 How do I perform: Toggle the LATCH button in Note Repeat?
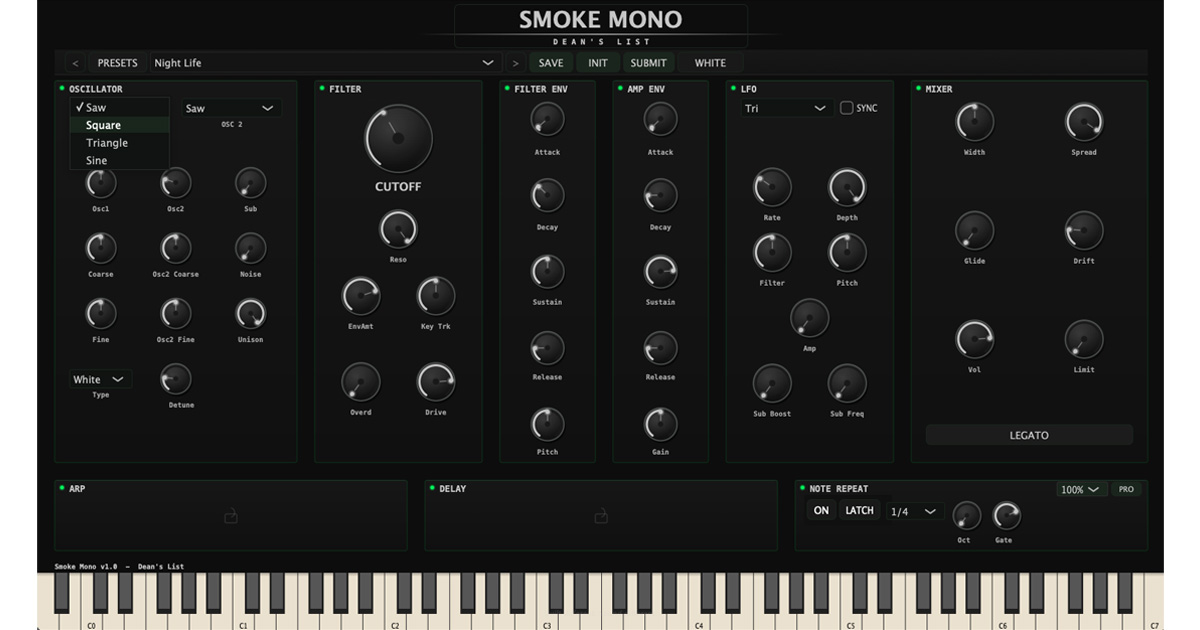click(x=859, y=510)
